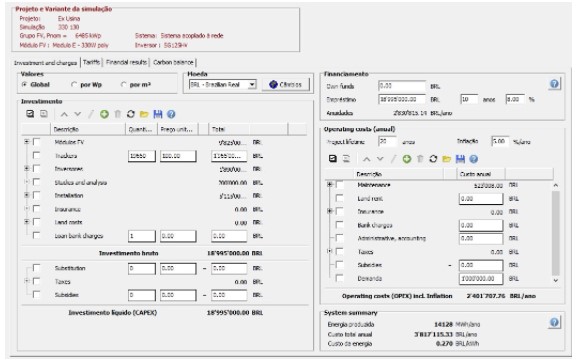Expand the Módulos FV tree row
Viewport: 578px width, 361px height.
coord(27,142)
